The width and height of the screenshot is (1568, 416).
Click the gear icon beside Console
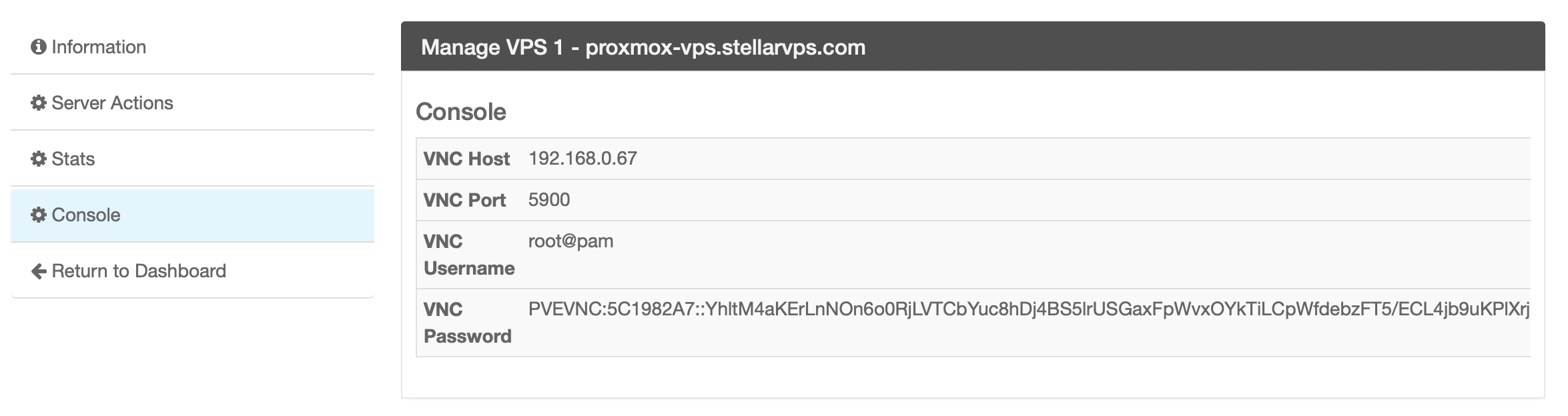coord(39,215)
